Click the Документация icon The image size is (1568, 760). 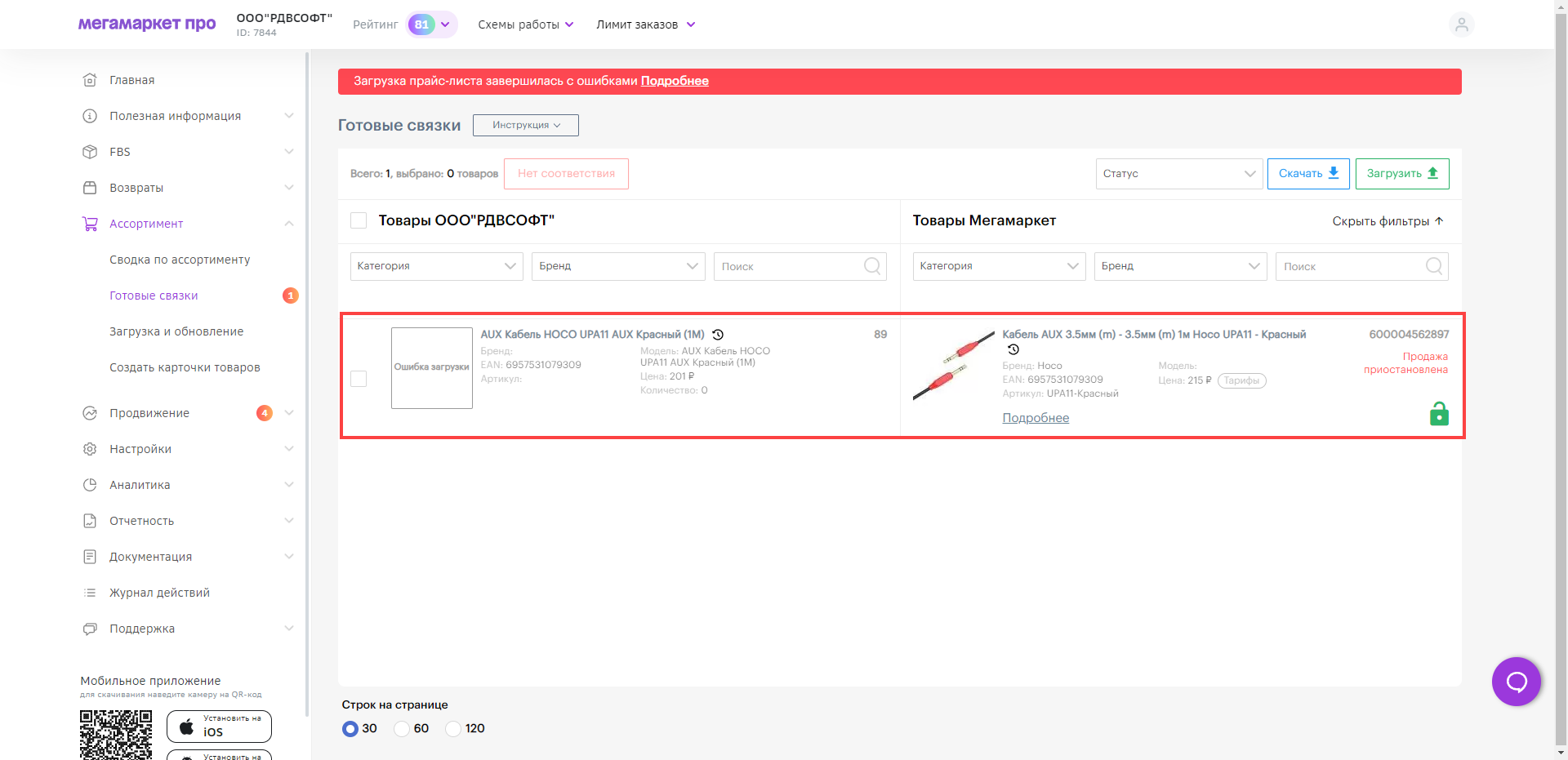click(x=90, y=557)
